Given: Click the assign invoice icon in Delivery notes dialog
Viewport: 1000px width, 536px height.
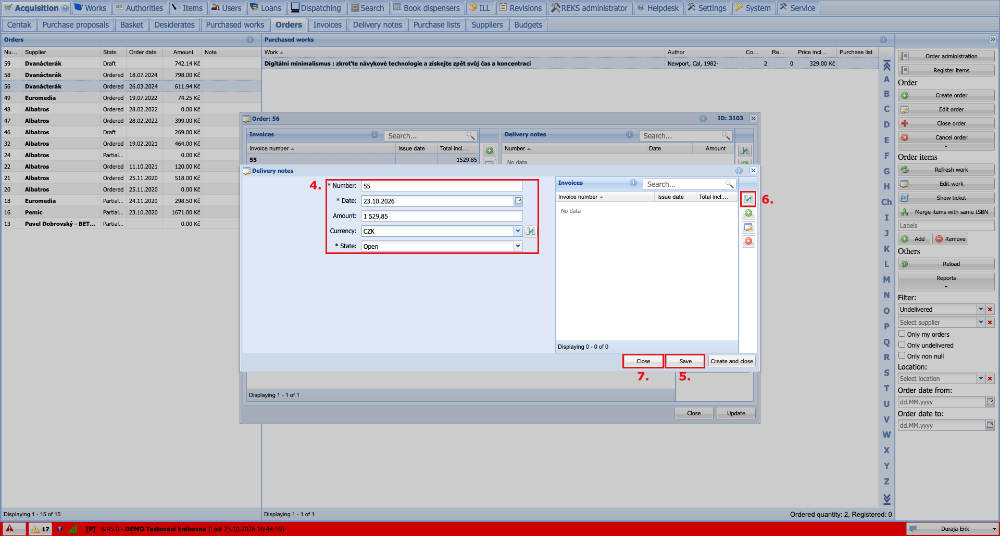Looking at the screenshot, I should (748, 199).
